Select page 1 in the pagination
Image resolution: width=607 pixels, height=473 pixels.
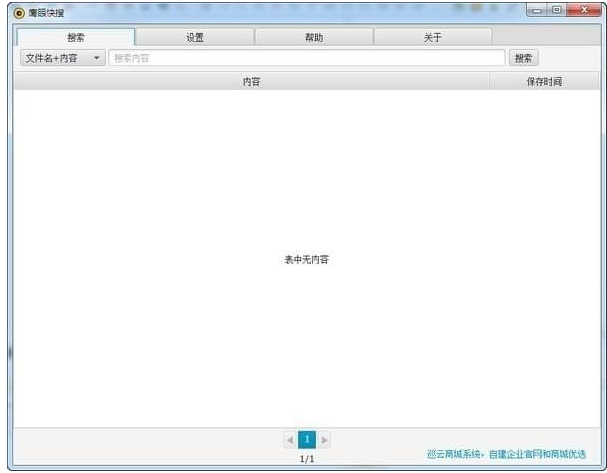(307, 440)
